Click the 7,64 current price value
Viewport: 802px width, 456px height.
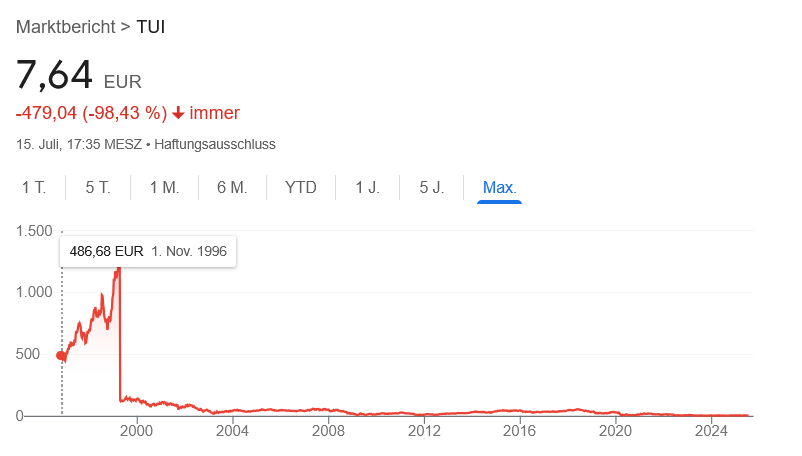click(x=55, y=75)
